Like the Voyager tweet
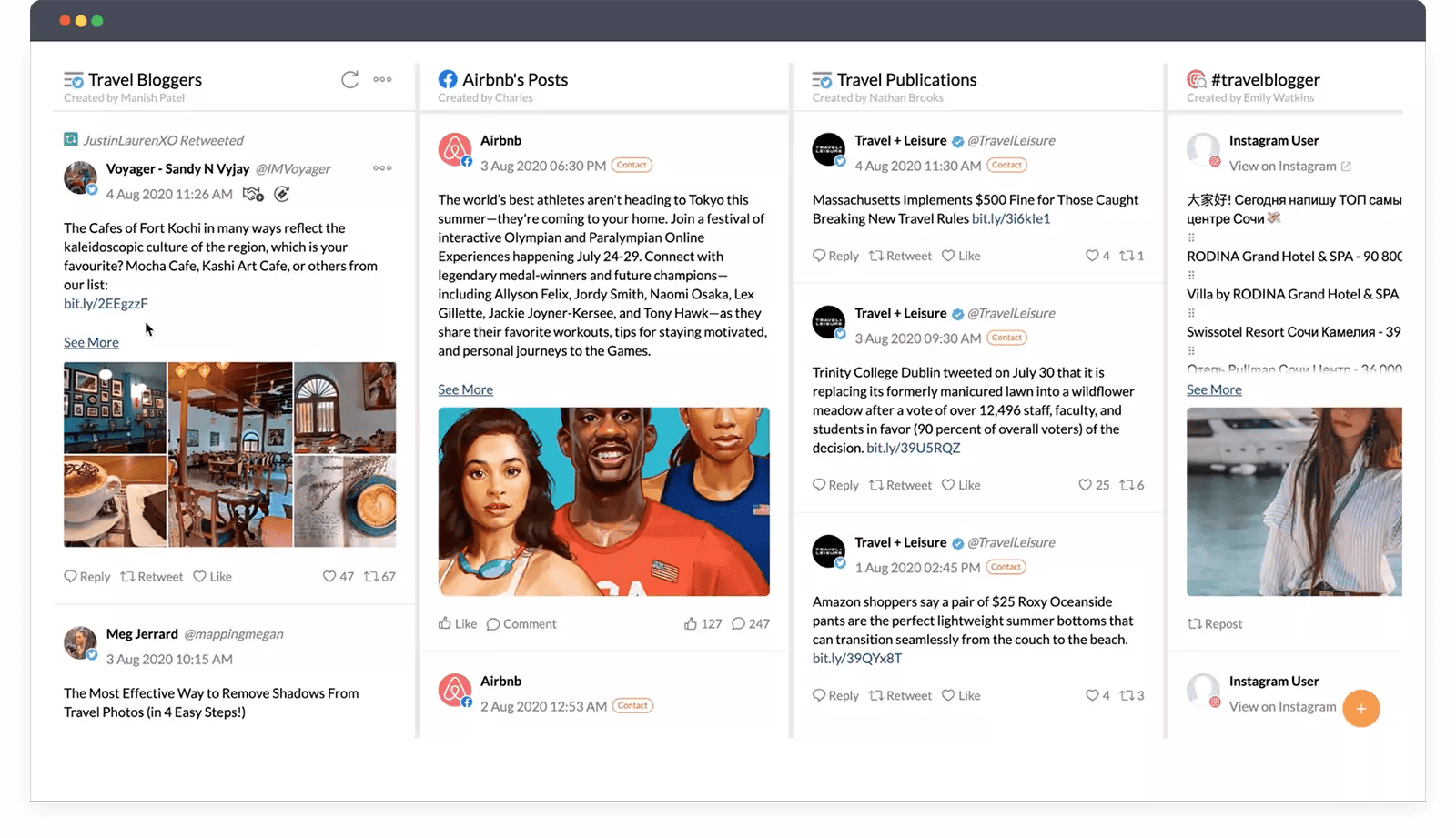This screenshot has width=1456, height=838. click(212, 577)
